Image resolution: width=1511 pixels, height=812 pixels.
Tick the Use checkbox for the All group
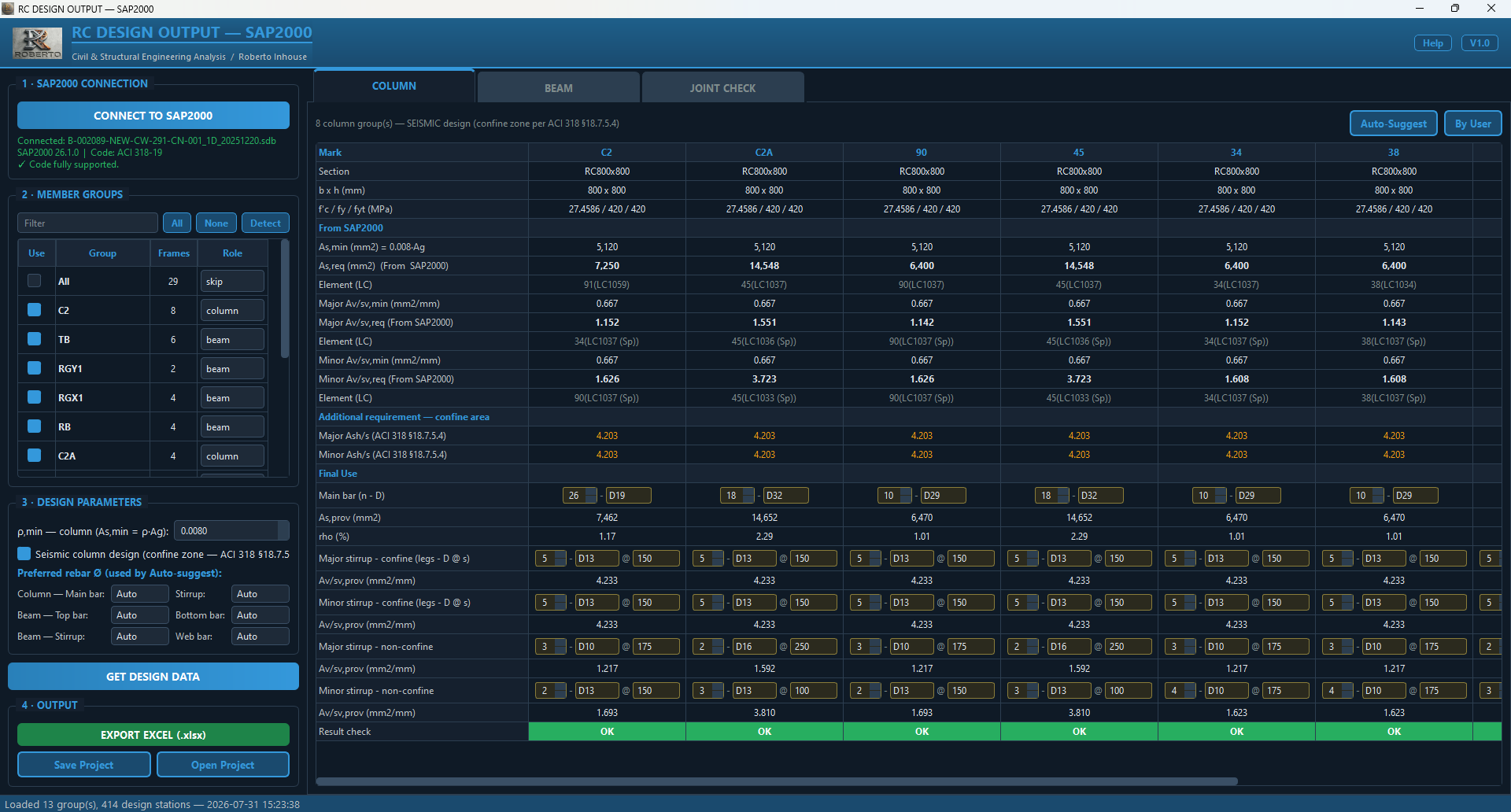pyautogui.click(x=34, y=281)
